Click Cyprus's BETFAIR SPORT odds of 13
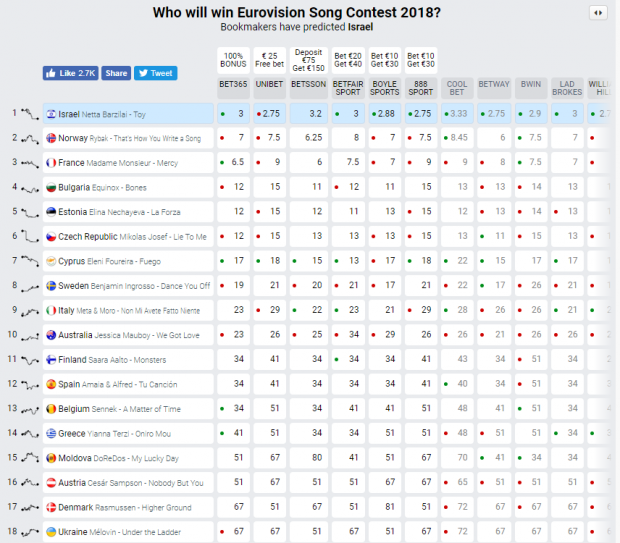 point(348,261)
